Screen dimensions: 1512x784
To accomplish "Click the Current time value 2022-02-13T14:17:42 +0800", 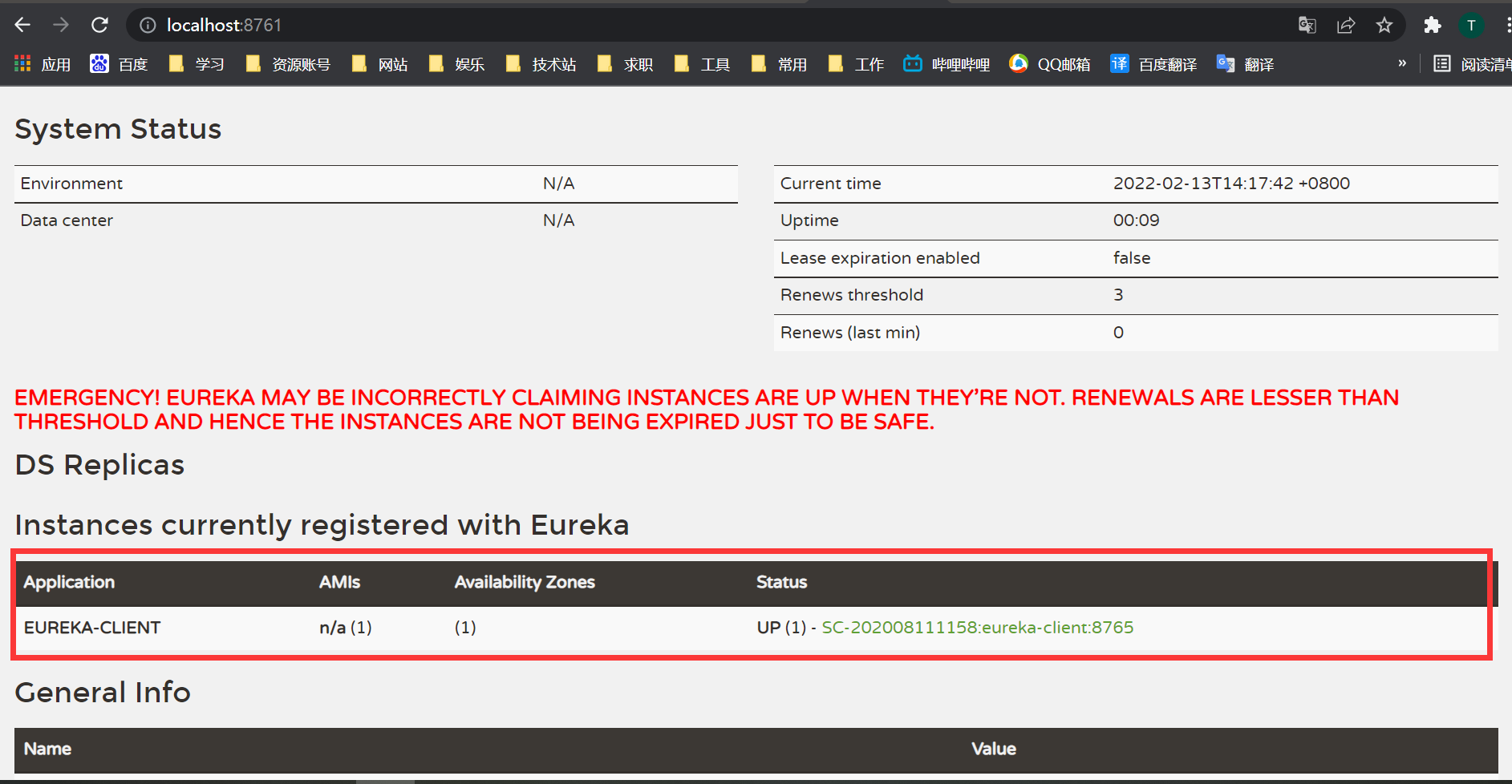I will coord(1231,184).
